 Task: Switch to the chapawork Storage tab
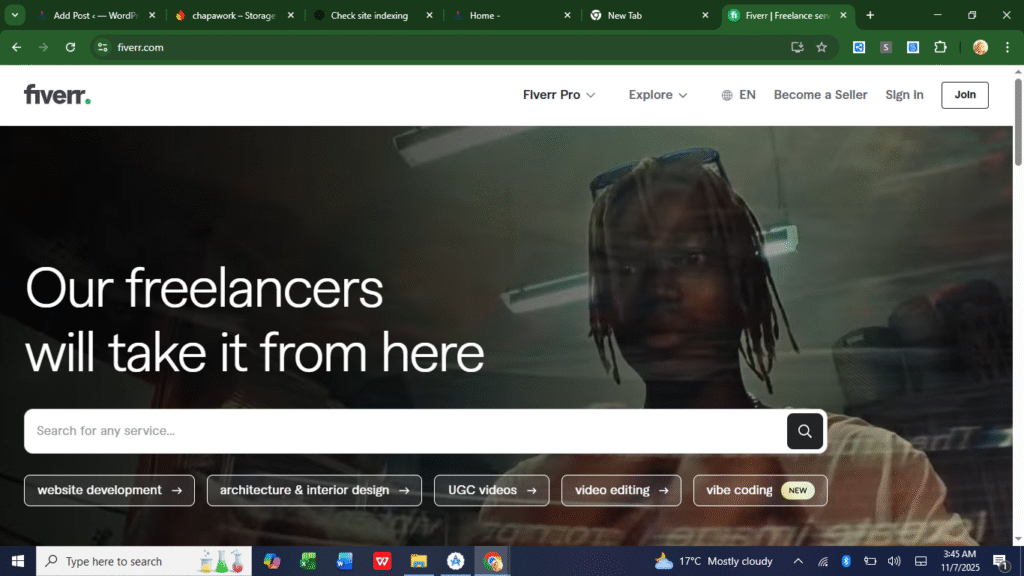(230, 16)
